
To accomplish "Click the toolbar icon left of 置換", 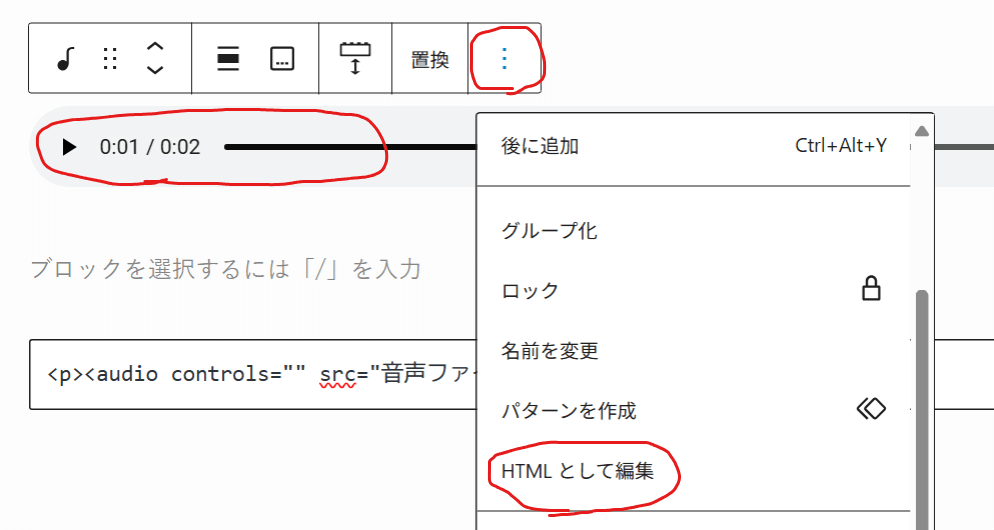I will [x=355, y=59].
